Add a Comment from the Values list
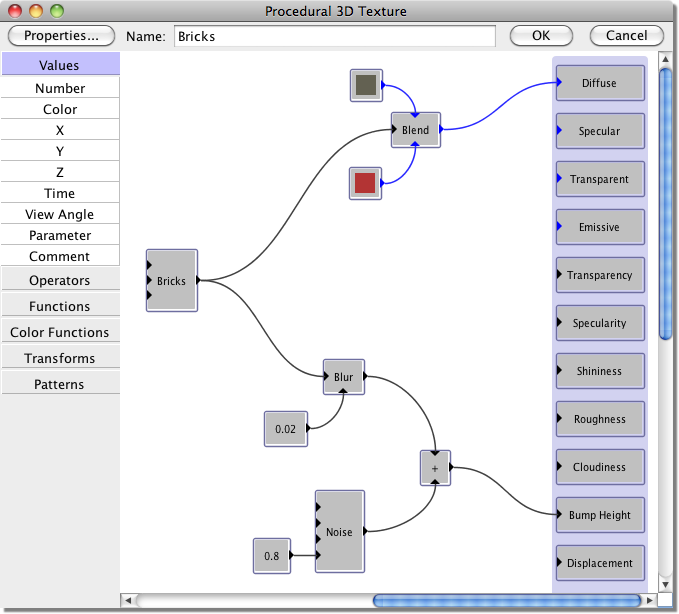Image resolution: width=679 pixels, height=614 pixels. click(60, 256)
